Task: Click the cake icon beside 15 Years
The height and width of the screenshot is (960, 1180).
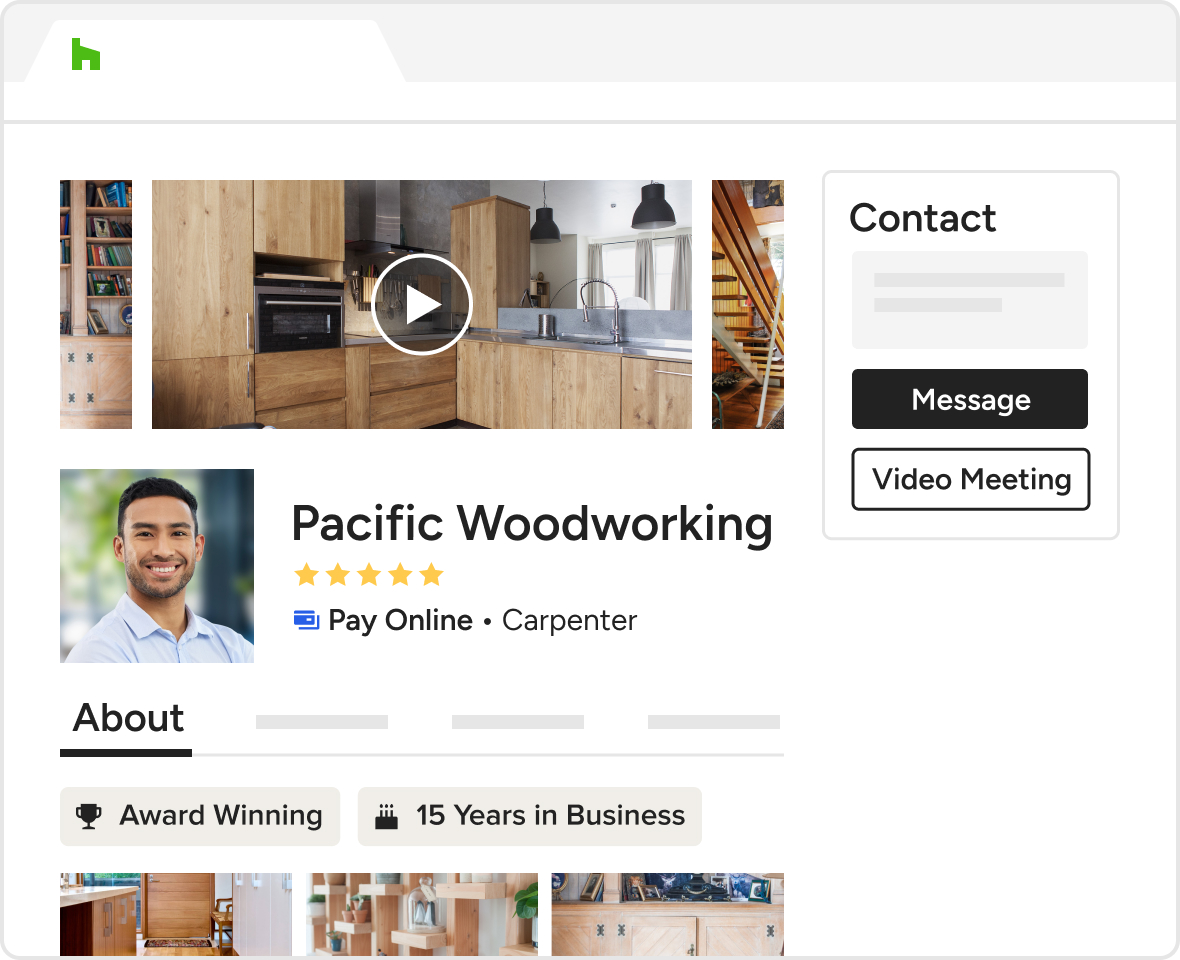Action: pos(386,817)
